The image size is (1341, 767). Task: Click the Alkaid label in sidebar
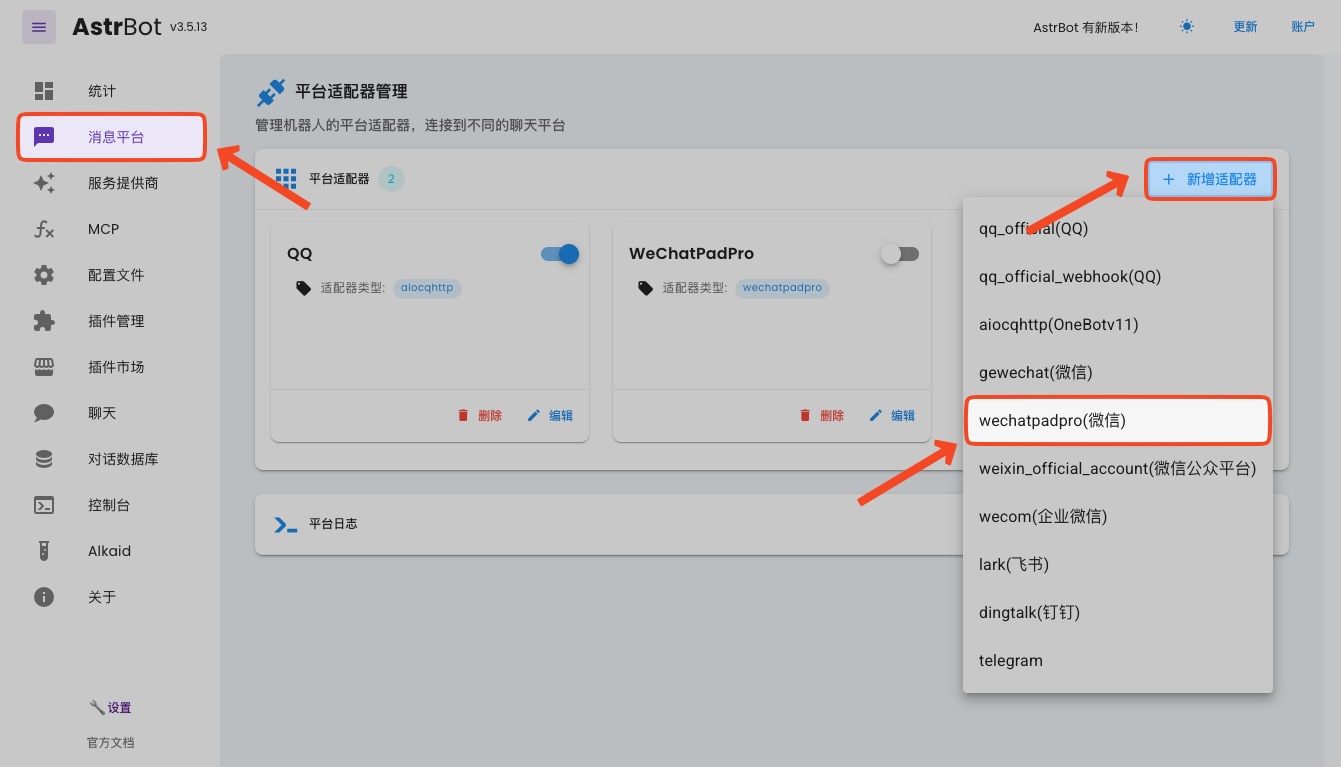tap(109, 551)
